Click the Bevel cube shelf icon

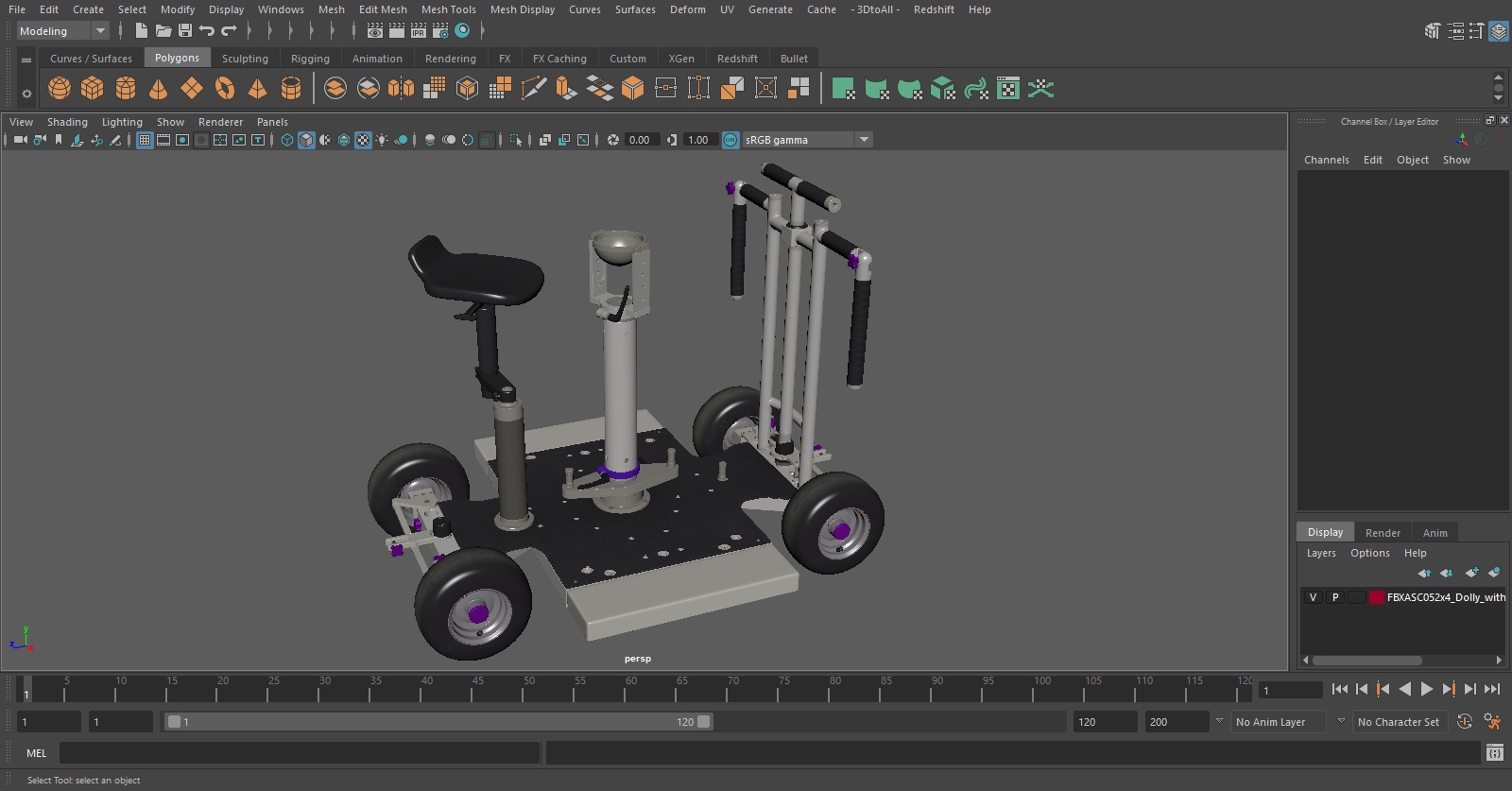pyautogui.click(x=633, y=89)
